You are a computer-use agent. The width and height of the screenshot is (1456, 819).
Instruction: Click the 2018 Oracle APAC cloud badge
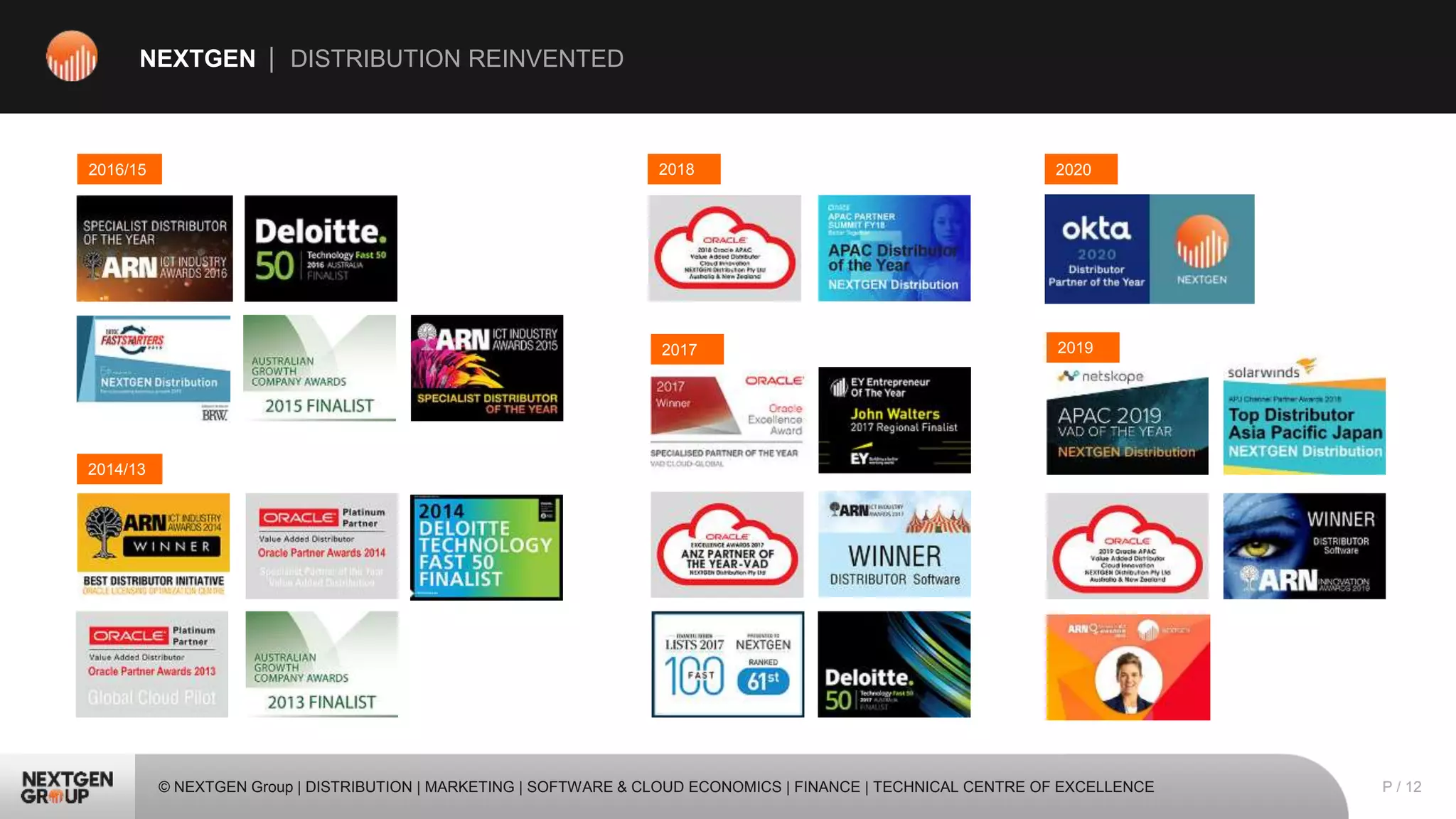pyautogui.click(x=724, y=249)
